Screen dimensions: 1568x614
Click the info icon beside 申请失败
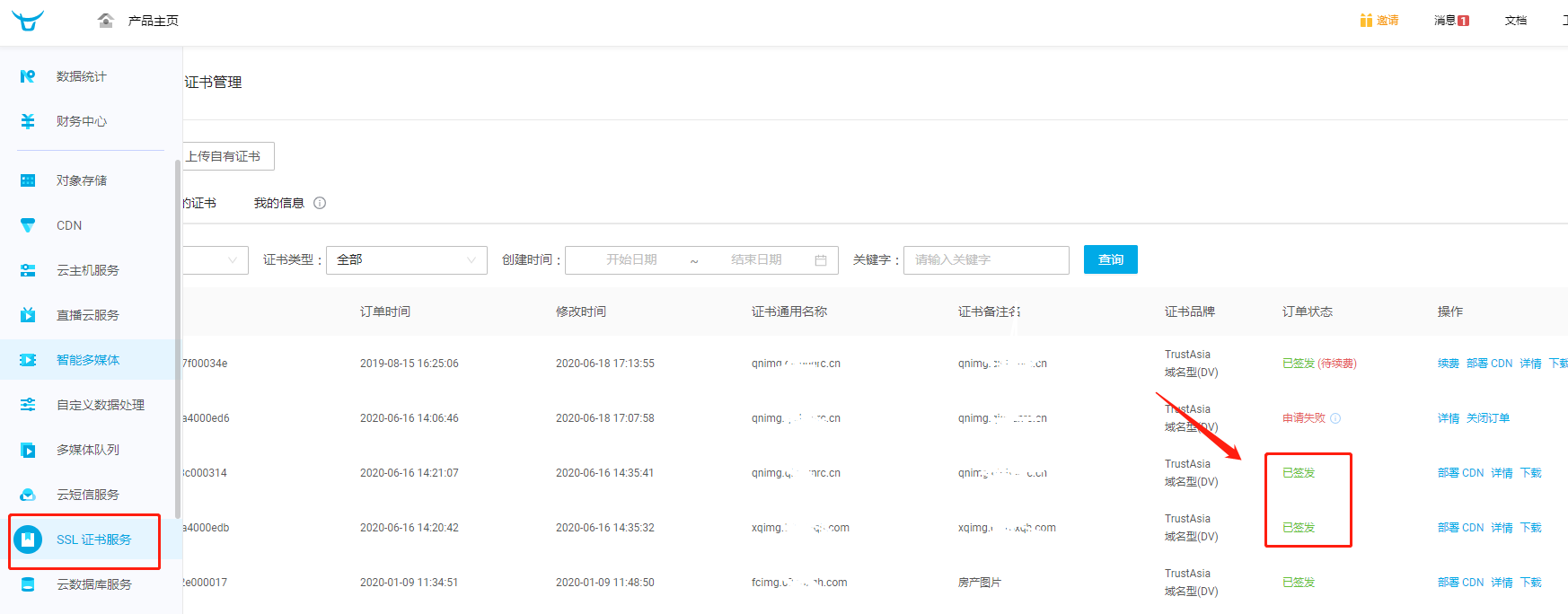1335,418
